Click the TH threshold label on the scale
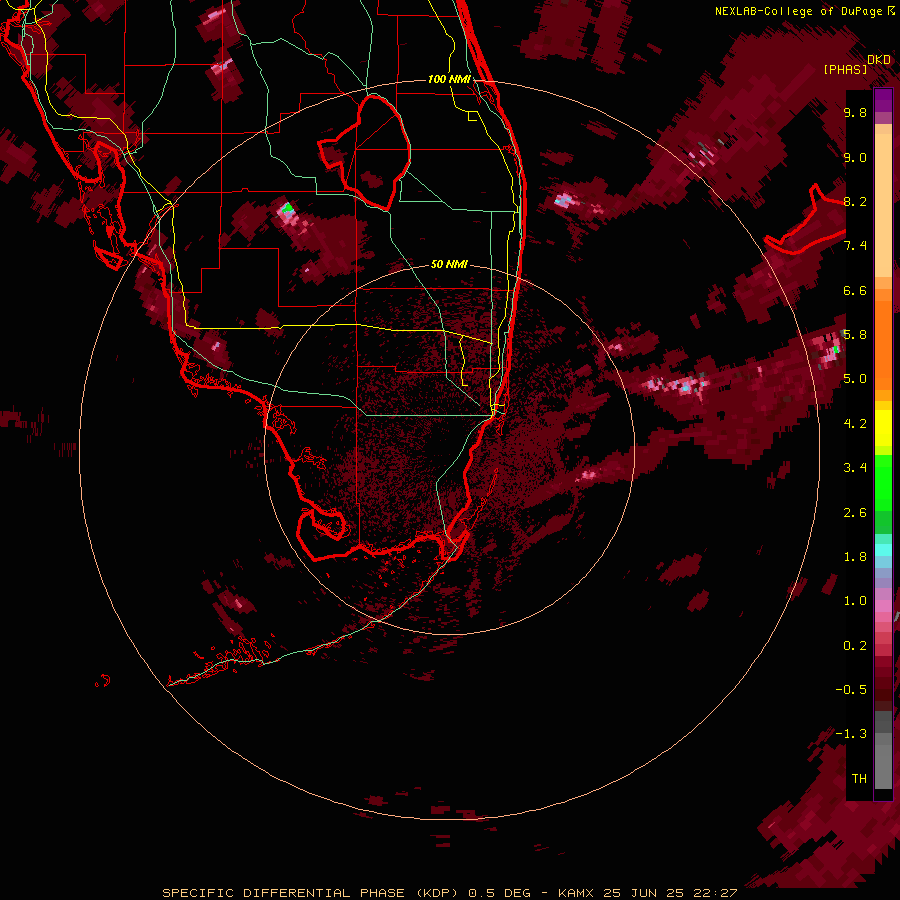The width and height of the screenshot is (900, 900). click(859, 779)
